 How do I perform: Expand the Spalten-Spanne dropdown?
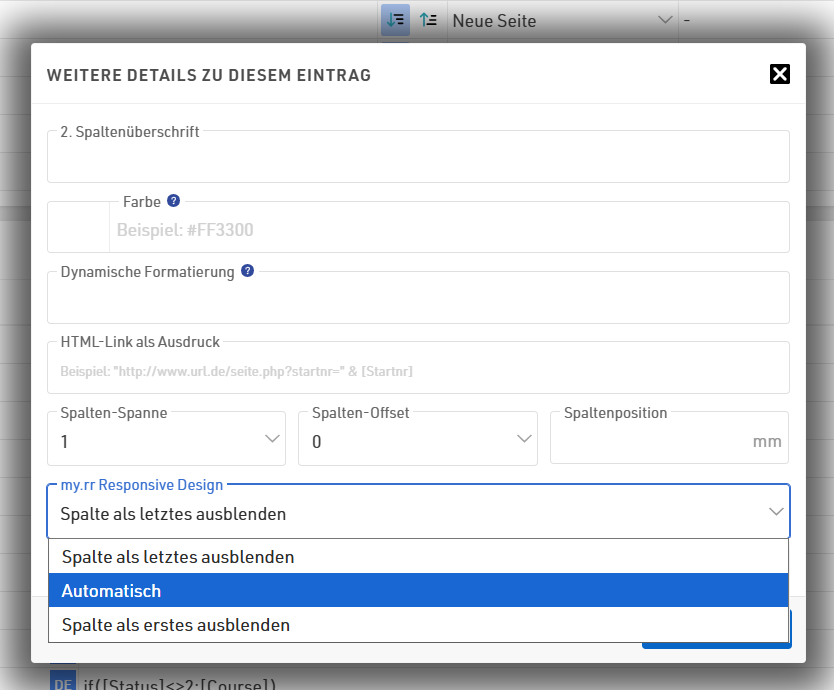coord(166,440)
